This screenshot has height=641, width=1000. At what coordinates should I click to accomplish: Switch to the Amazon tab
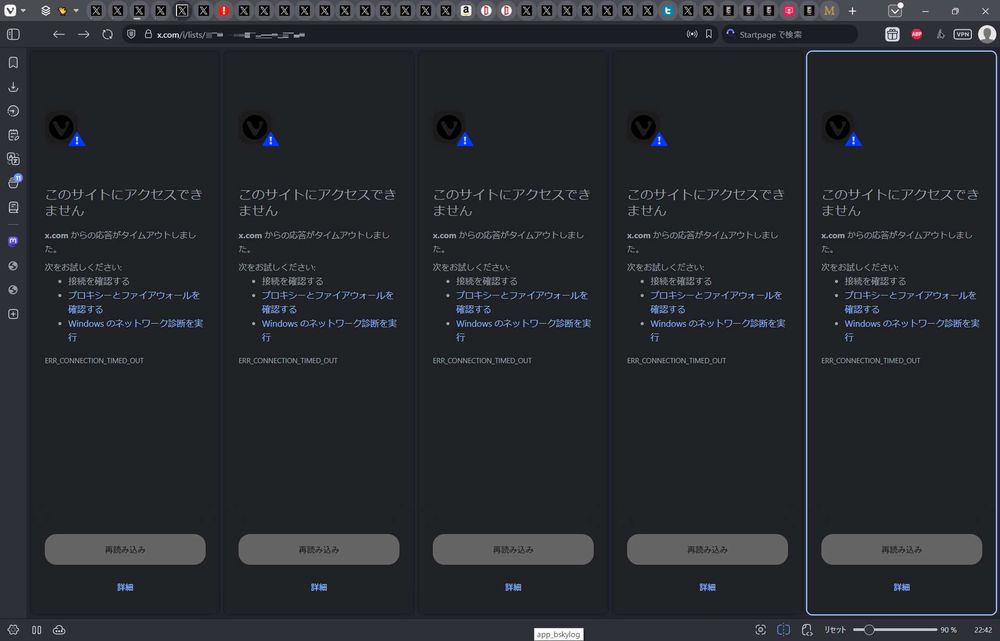point(466,11)
